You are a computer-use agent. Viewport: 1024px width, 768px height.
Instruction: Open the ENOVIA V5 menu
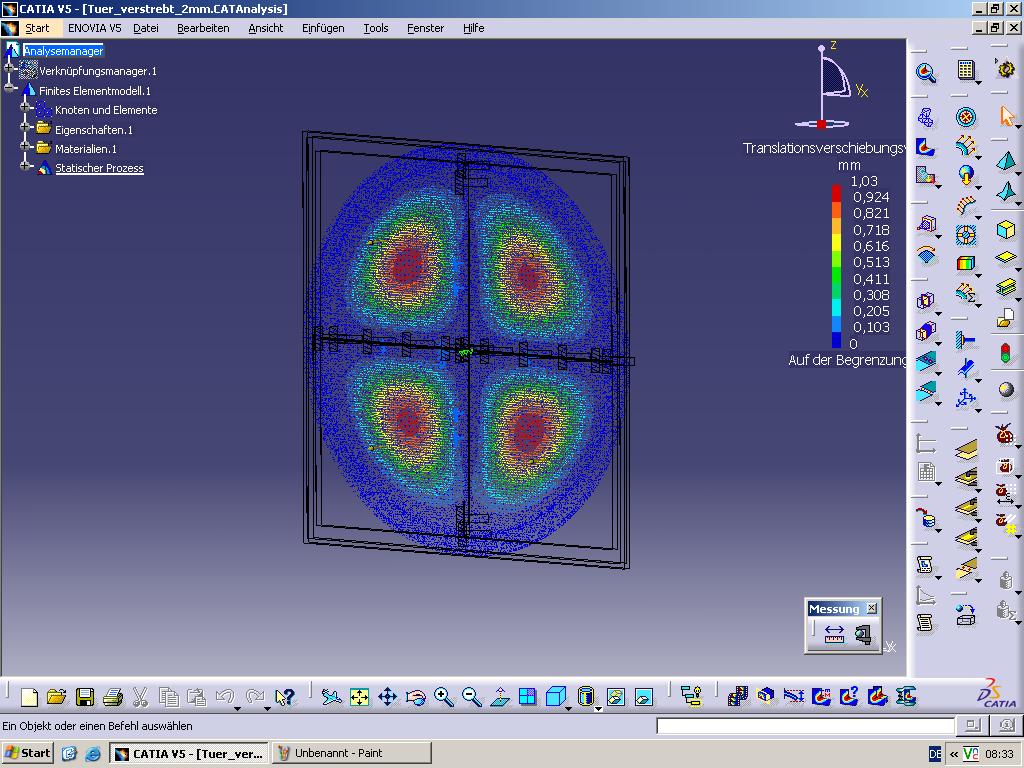pyautogui.click(x=95, y=28)
